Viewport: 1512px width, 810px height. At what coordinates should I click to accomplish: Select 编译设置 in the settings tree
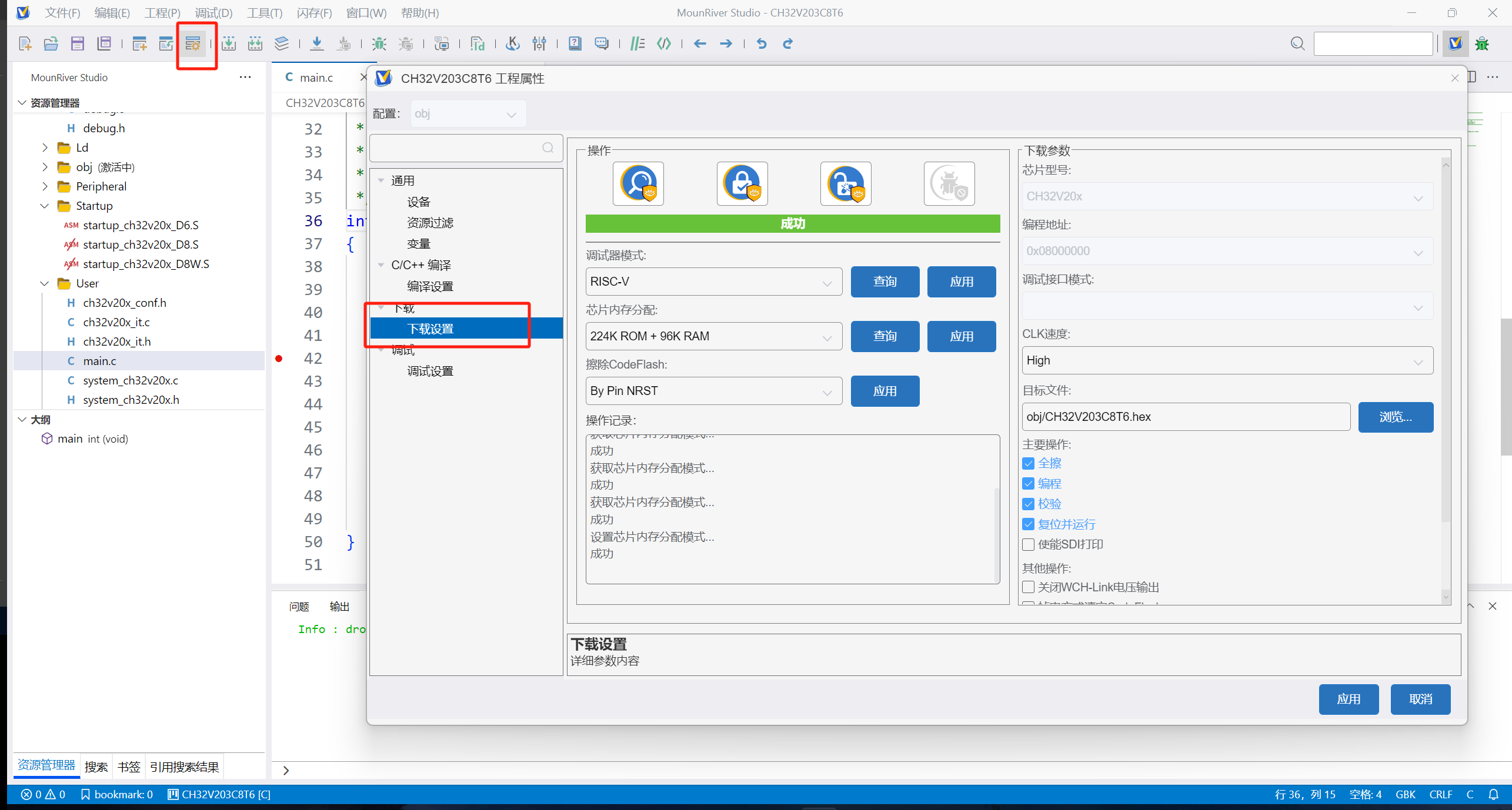pyautogui.click(x=430, y=286)
